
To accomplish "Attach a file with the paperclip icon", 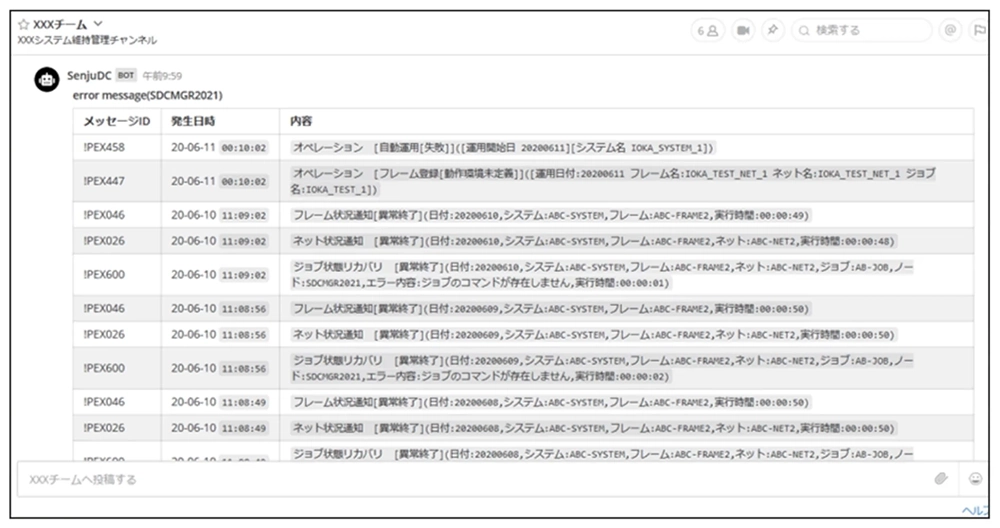I will tap(941, 479).
